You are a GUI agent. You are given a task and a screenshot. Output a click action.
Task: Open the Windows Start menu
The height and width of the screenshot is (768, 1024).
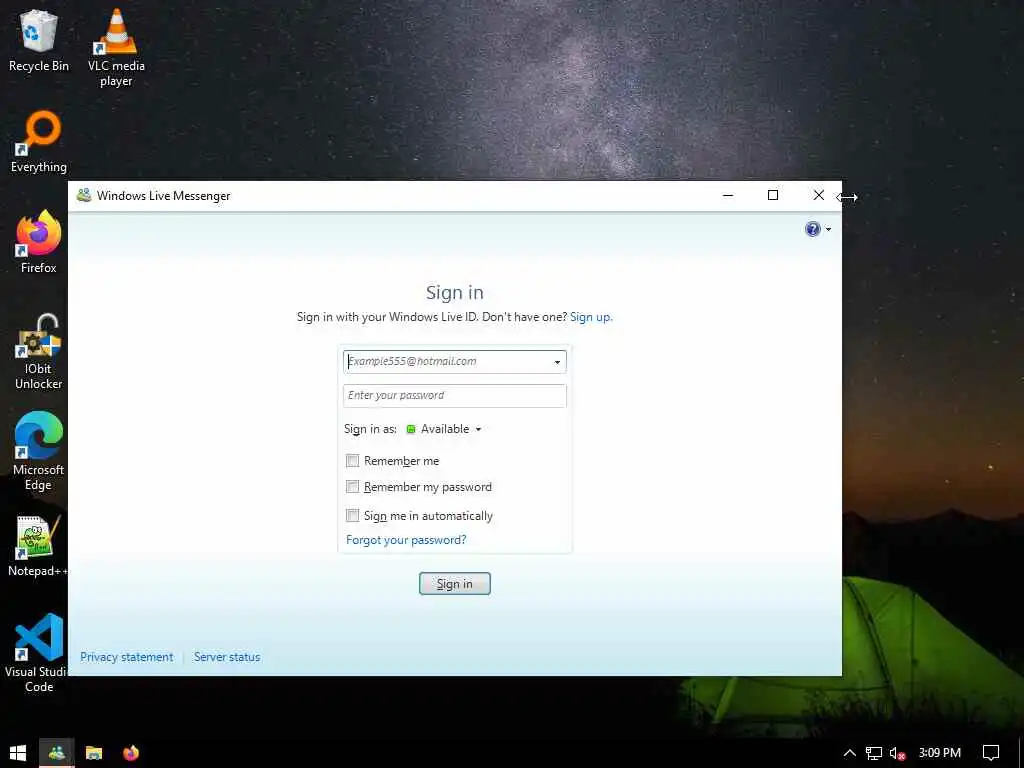coord(18,753)
